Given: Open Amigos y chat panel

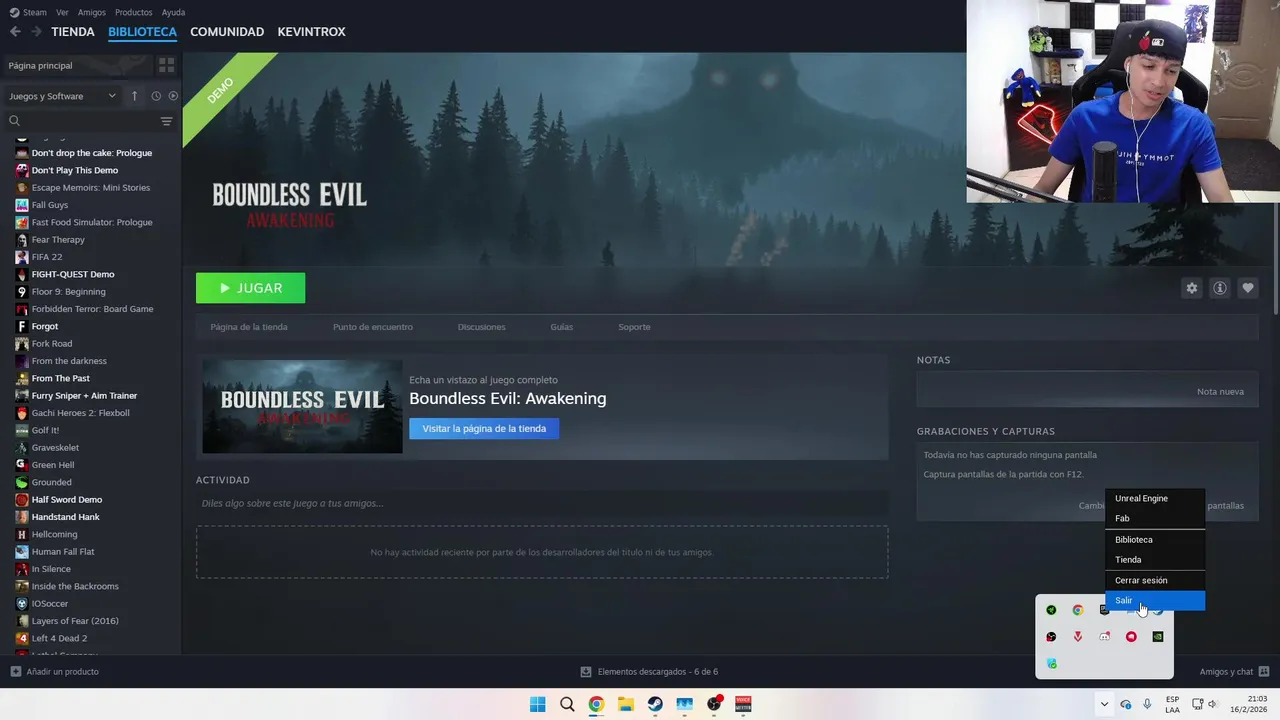Looking at the screenshot, I should point(1234,672).
